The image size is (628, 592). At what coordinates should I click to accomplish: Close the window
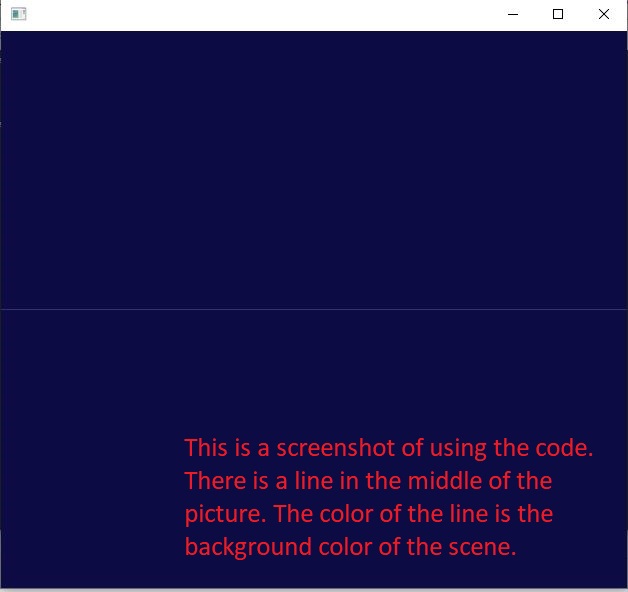tap(604, 14)
